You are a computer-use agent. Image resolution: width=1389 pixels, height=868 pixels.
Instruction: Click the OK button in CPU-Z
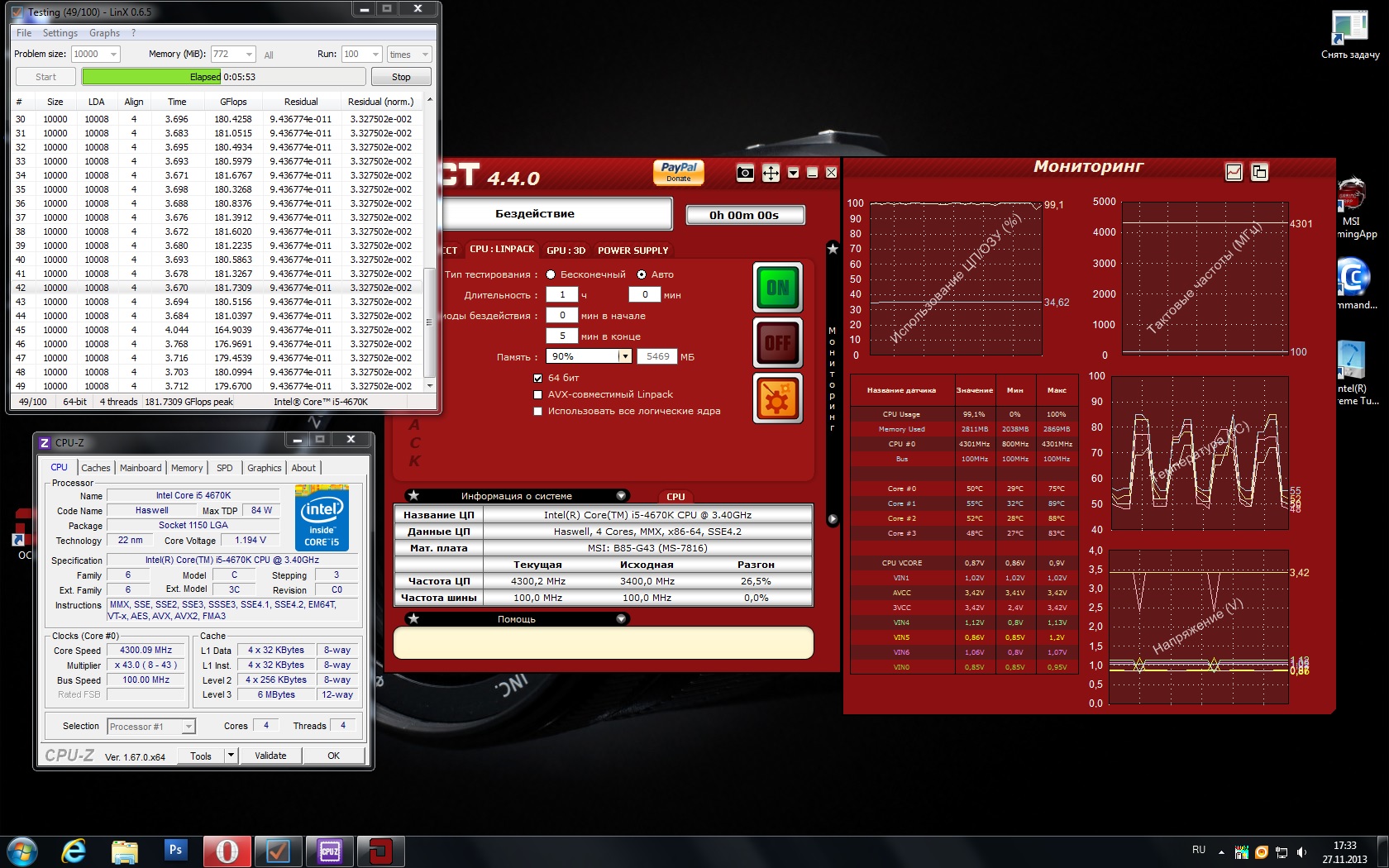tap(333, 756)
